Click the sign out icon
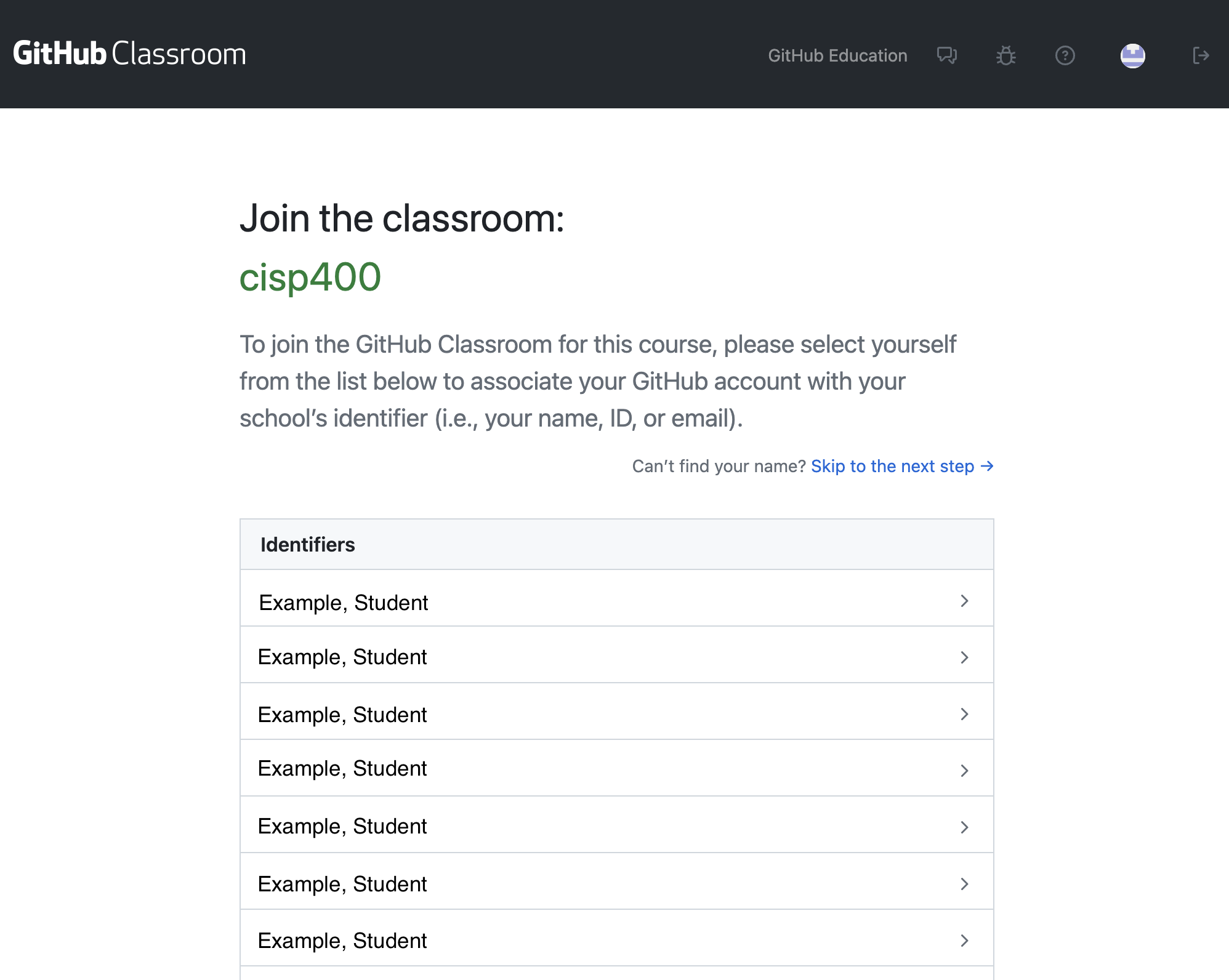1229x980 pixels. [1200, 55]
